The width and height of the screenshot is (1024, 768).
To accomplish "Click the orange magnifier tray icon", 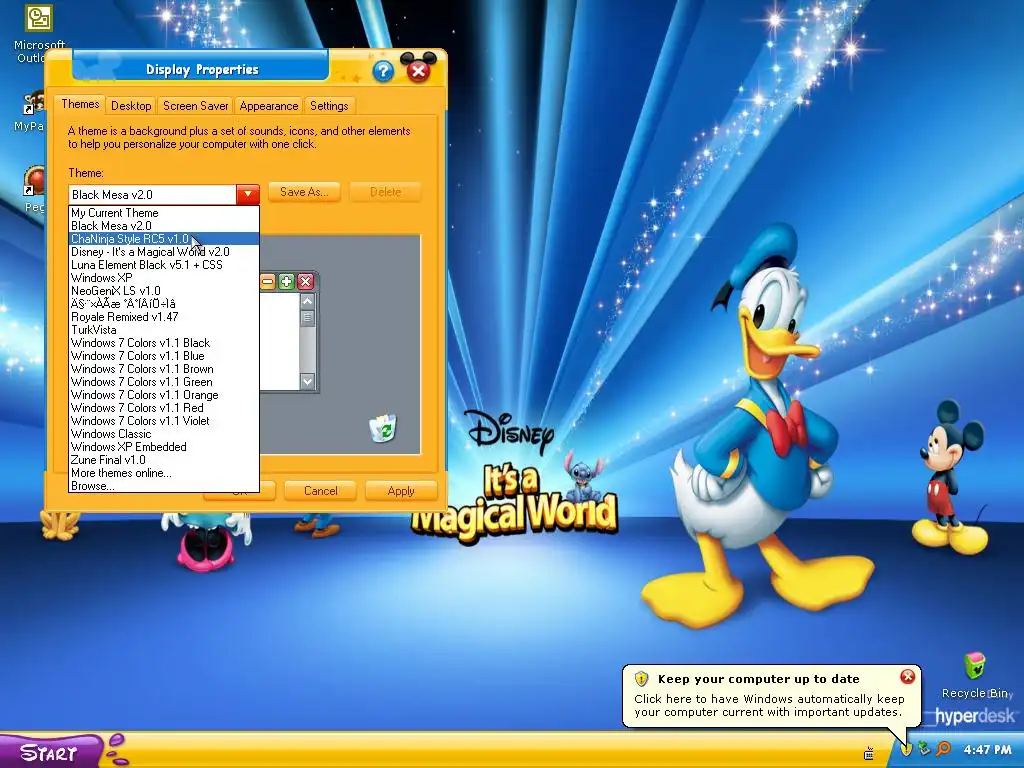I will click(943, 749).
